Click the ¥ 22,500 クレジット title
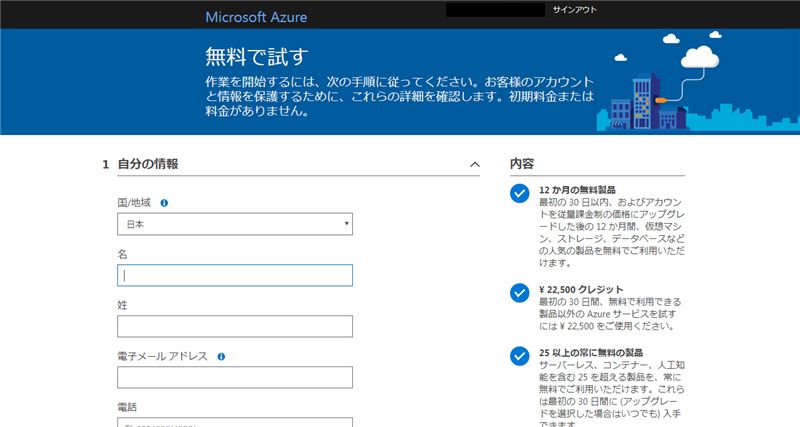 (x=581, y=289)
